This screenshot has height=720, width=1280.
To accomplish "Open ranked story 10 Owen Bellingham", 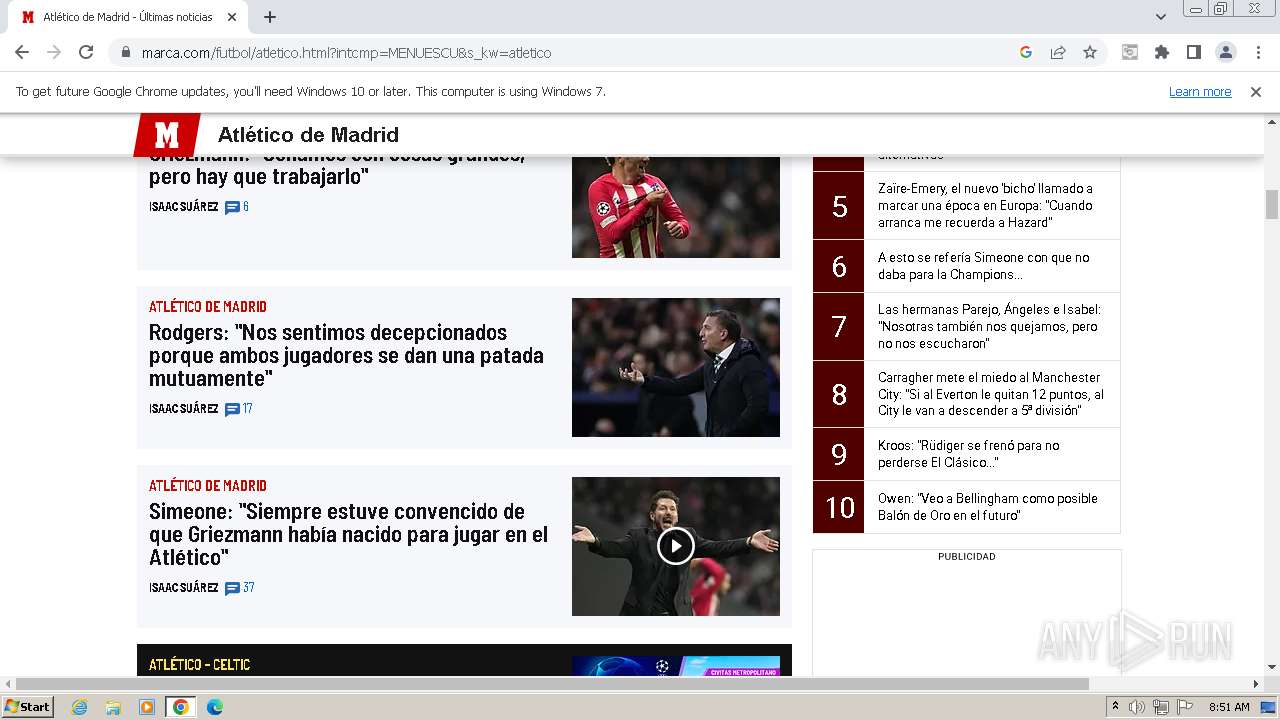I will point(988,507).
